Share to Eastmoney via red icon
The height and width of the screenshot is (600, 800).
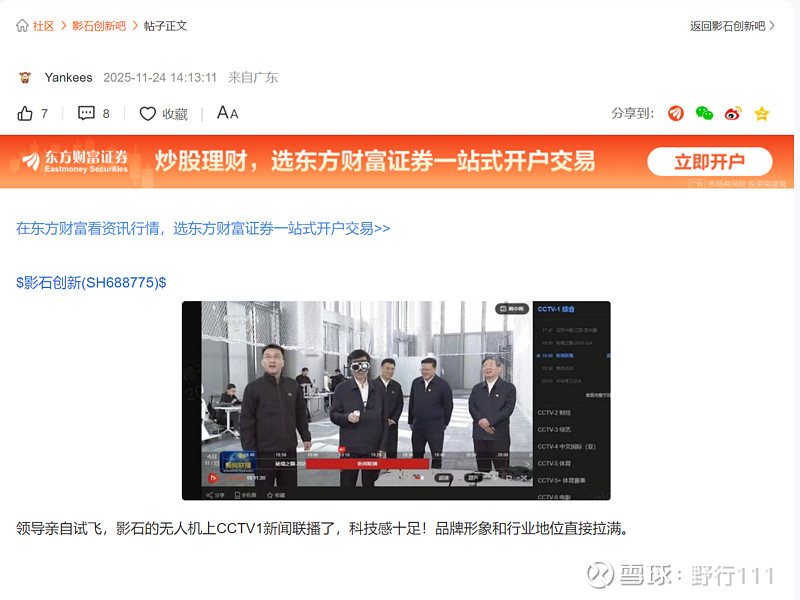pos(676,113)
